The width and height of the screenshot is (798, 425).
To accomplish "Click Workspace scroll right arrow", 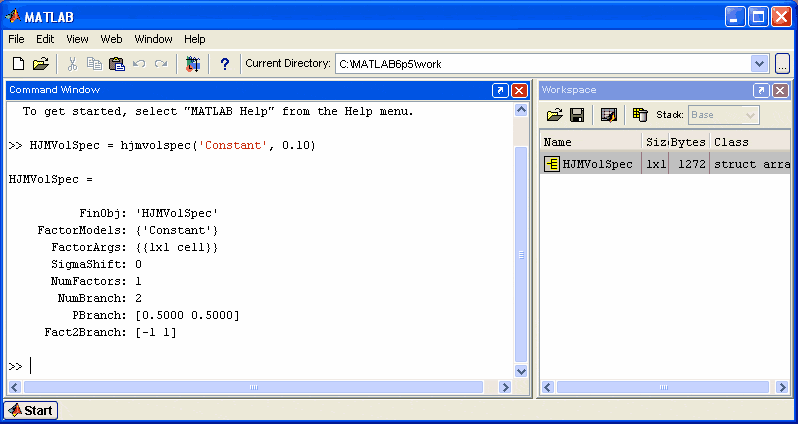I will pos(782,387).
